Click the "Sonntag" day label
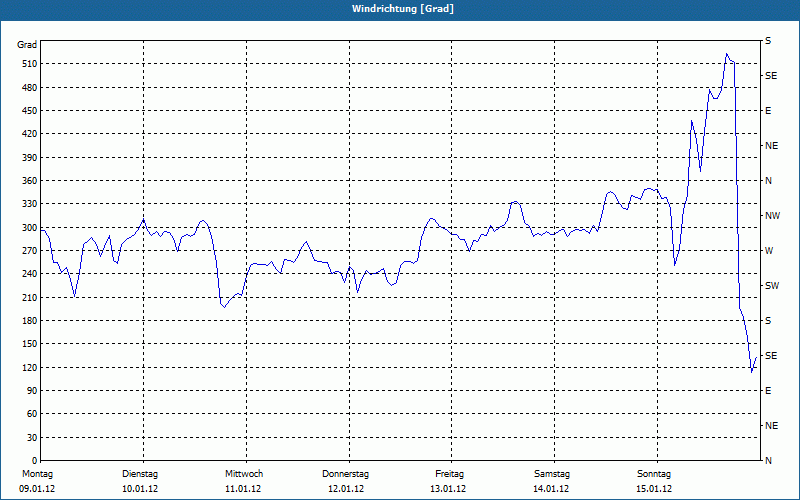The height and width of the screenshot is (500, 800). tap(654, 474)
